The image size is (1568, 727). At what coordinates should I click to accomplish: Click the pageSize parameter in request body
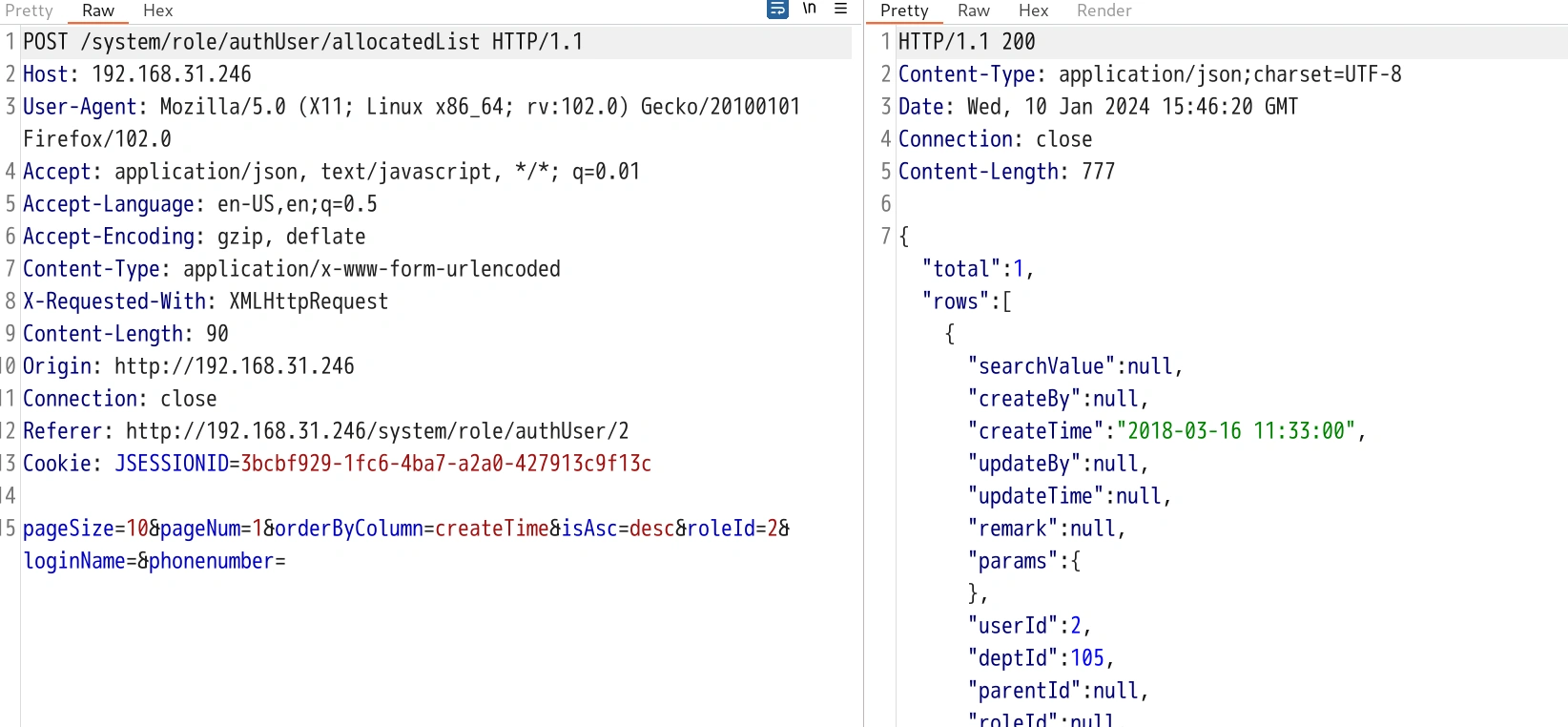69,529
